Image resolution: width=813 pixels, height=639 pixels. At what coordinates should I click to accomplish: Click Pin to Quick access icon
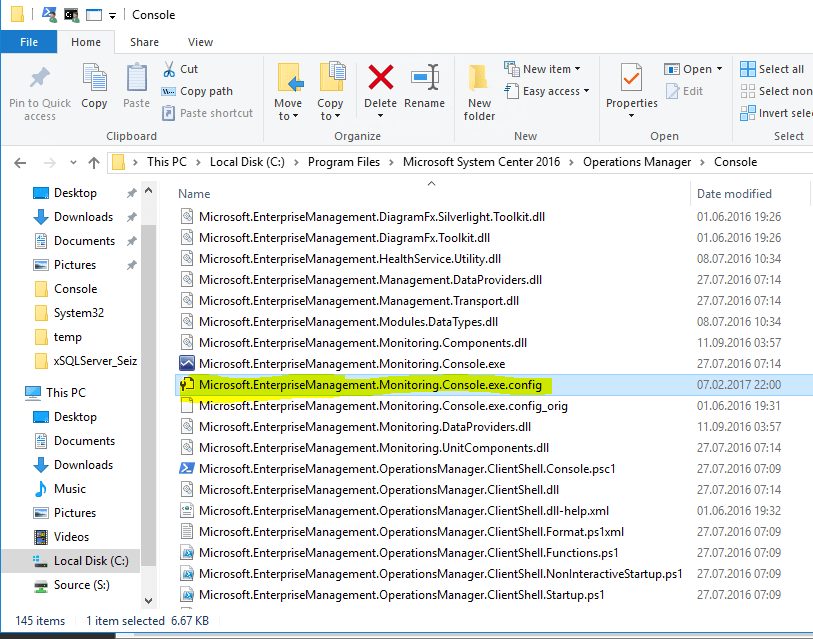click(x=39, y=78)
